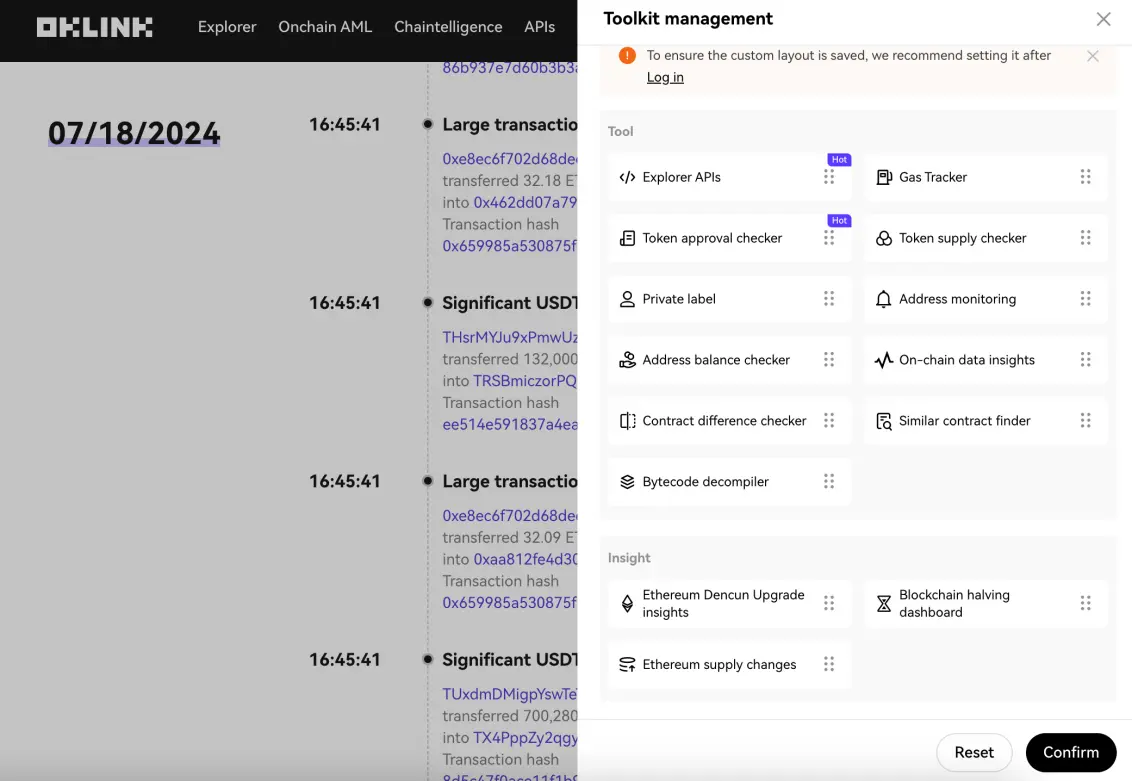Follow the Log in link
Image resolution: width=1132 pixels, height=781 pixels.
[x=665, y=77]
